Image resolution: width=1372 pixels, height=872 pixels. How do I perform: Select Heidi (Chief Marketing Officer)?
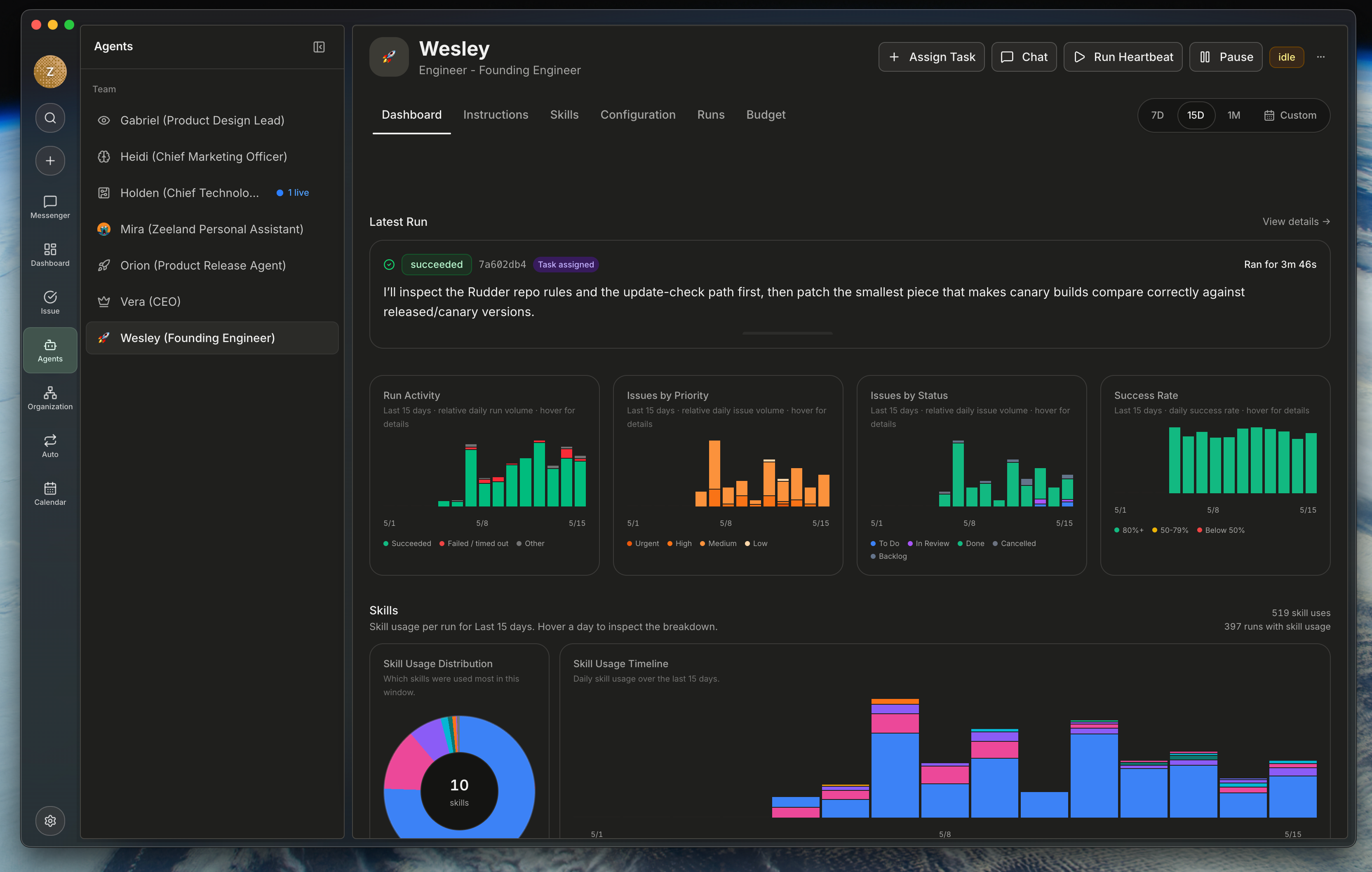pos(212,157)
